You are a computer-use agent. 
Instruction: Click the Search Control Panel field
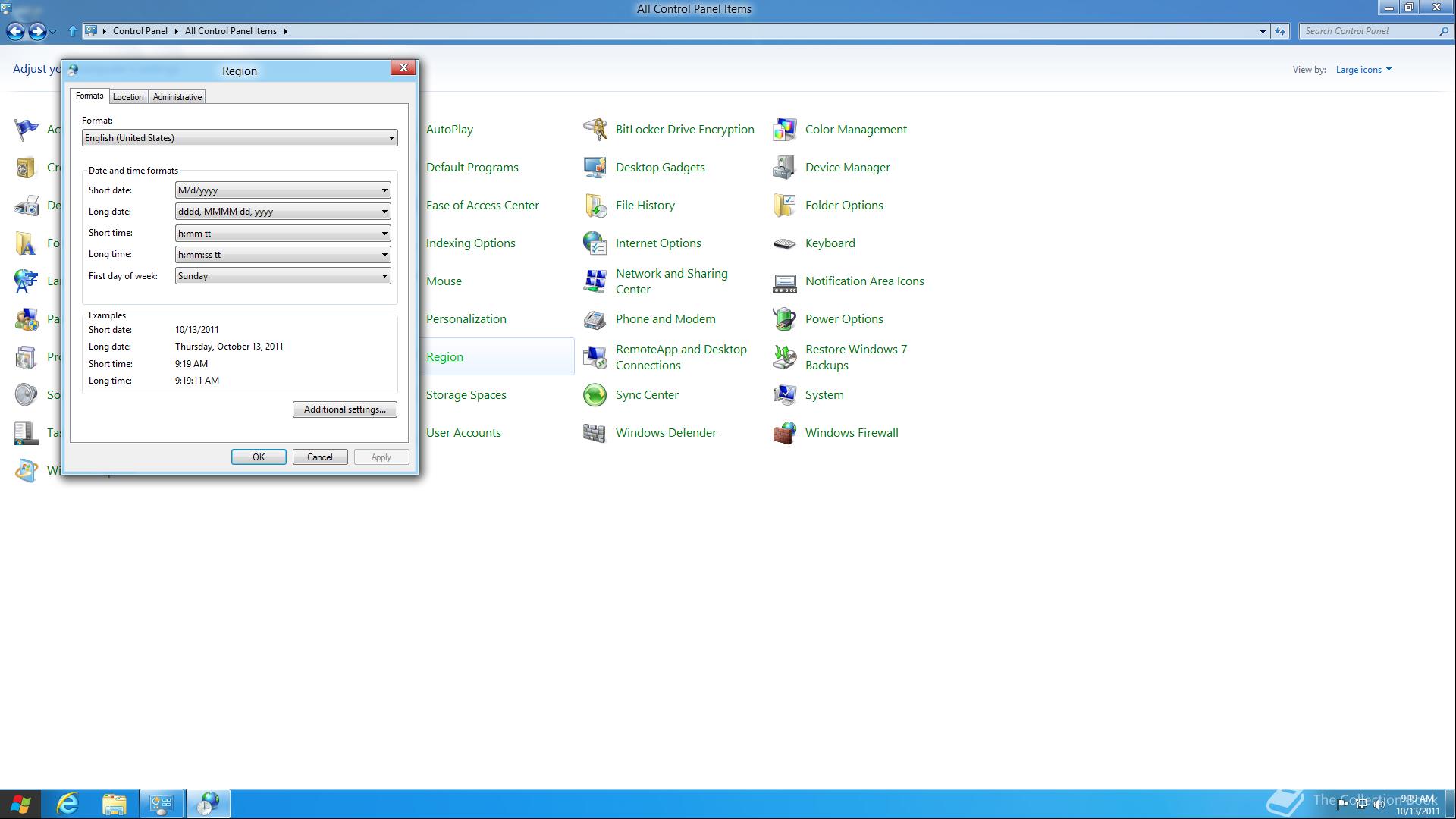pos(1369,31)
